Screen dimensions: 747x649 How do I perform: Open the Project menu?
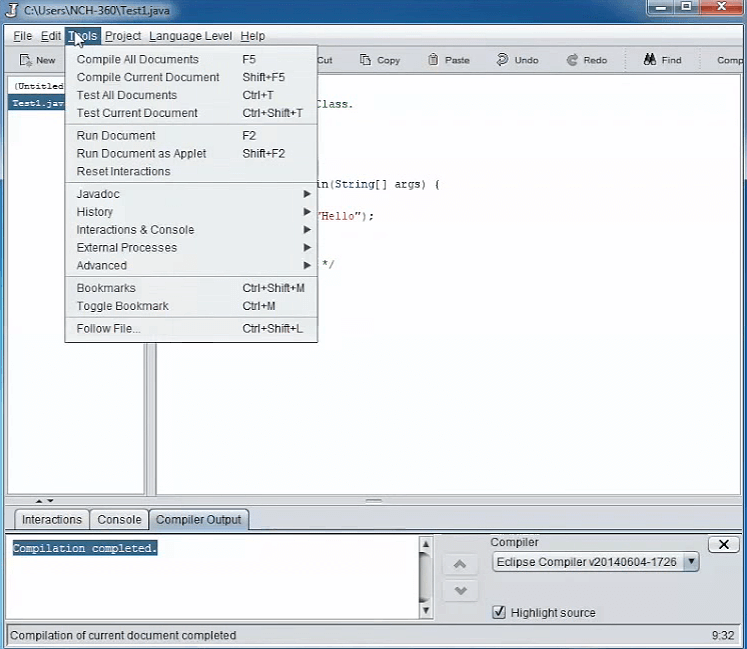(123, 36)
